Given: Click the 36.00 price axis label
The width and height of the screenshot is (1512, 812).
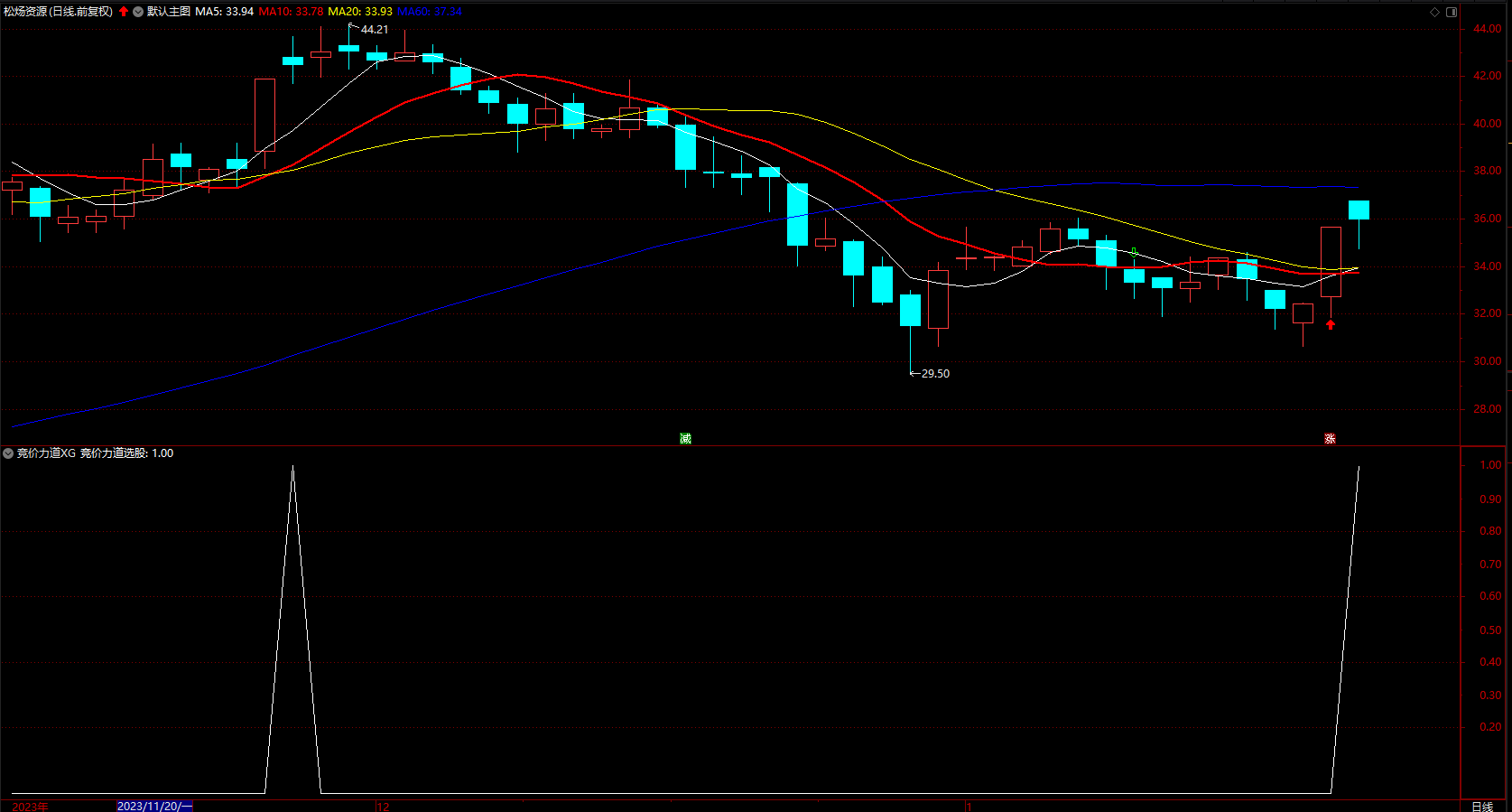Looking at the screenshot, I should pos(1488,219).
